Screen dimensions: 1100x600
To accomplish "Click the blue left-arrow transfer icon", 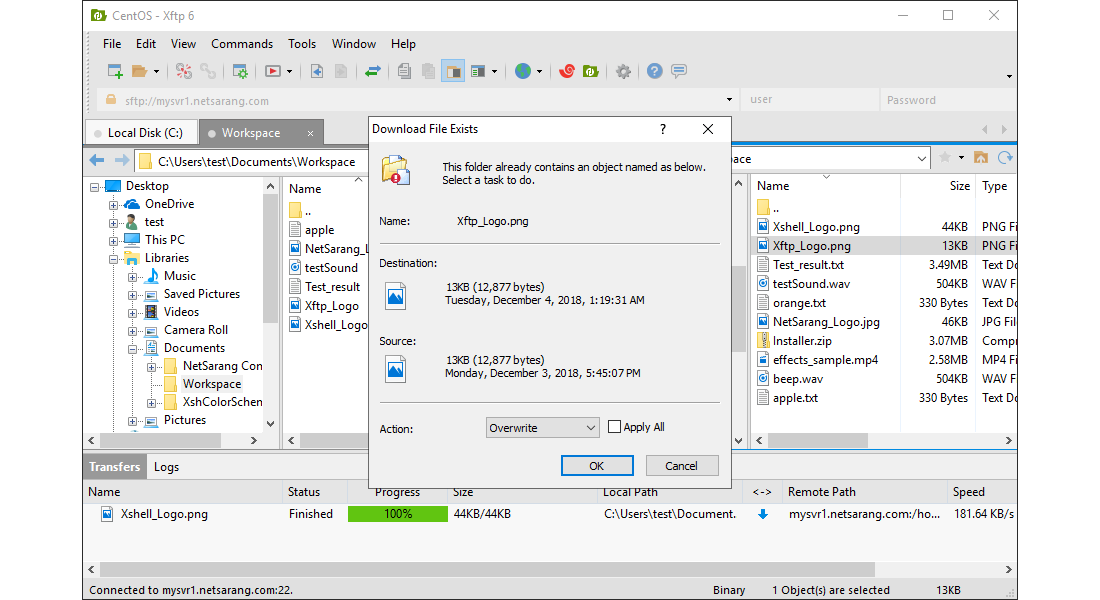I will coord(317,72).
